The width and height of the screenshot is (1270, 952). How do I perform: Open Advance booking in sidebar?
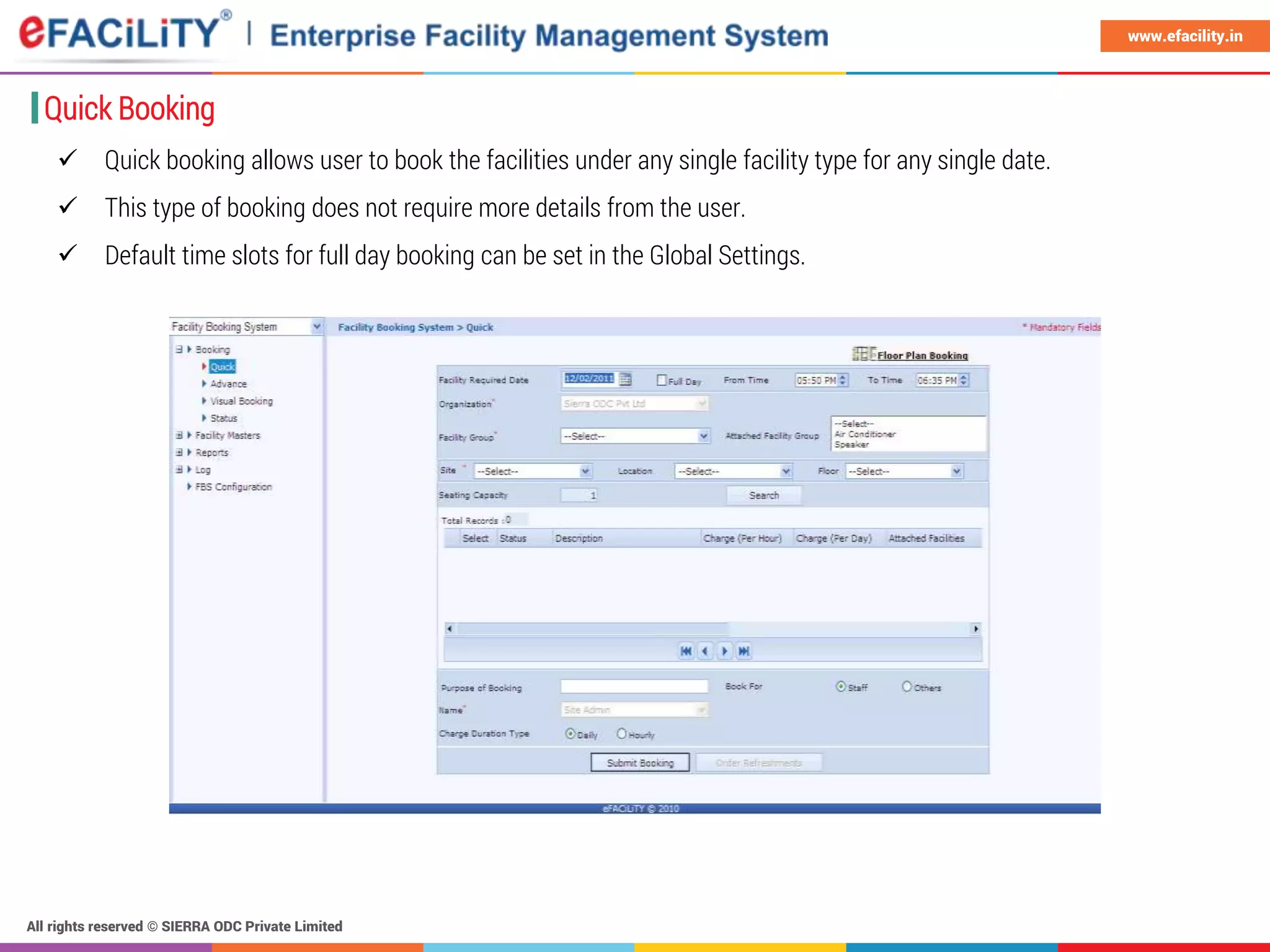coord(228,384)
